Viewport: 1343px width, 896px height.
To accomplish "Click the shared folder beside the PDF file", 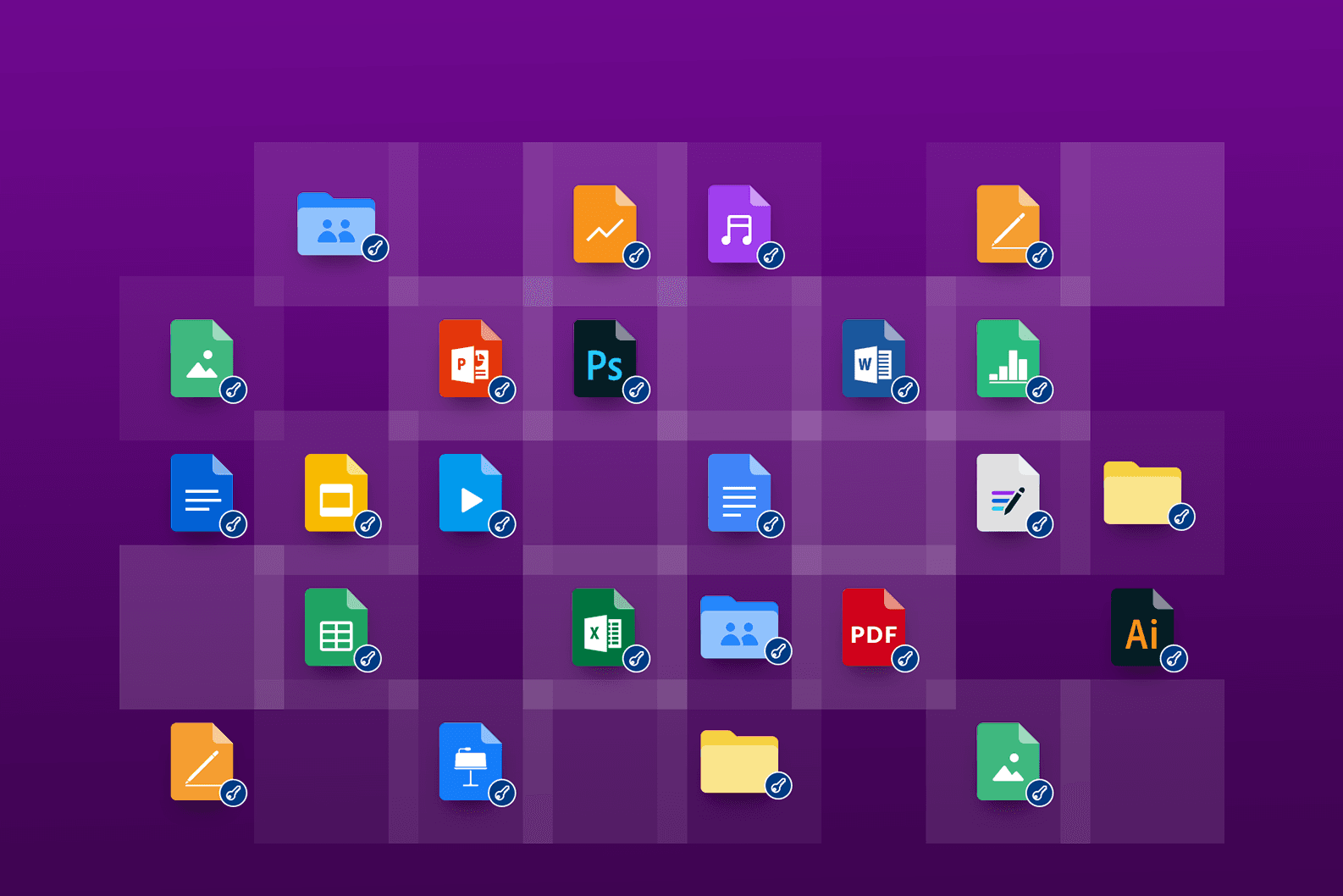I will [x=739, y=628].
